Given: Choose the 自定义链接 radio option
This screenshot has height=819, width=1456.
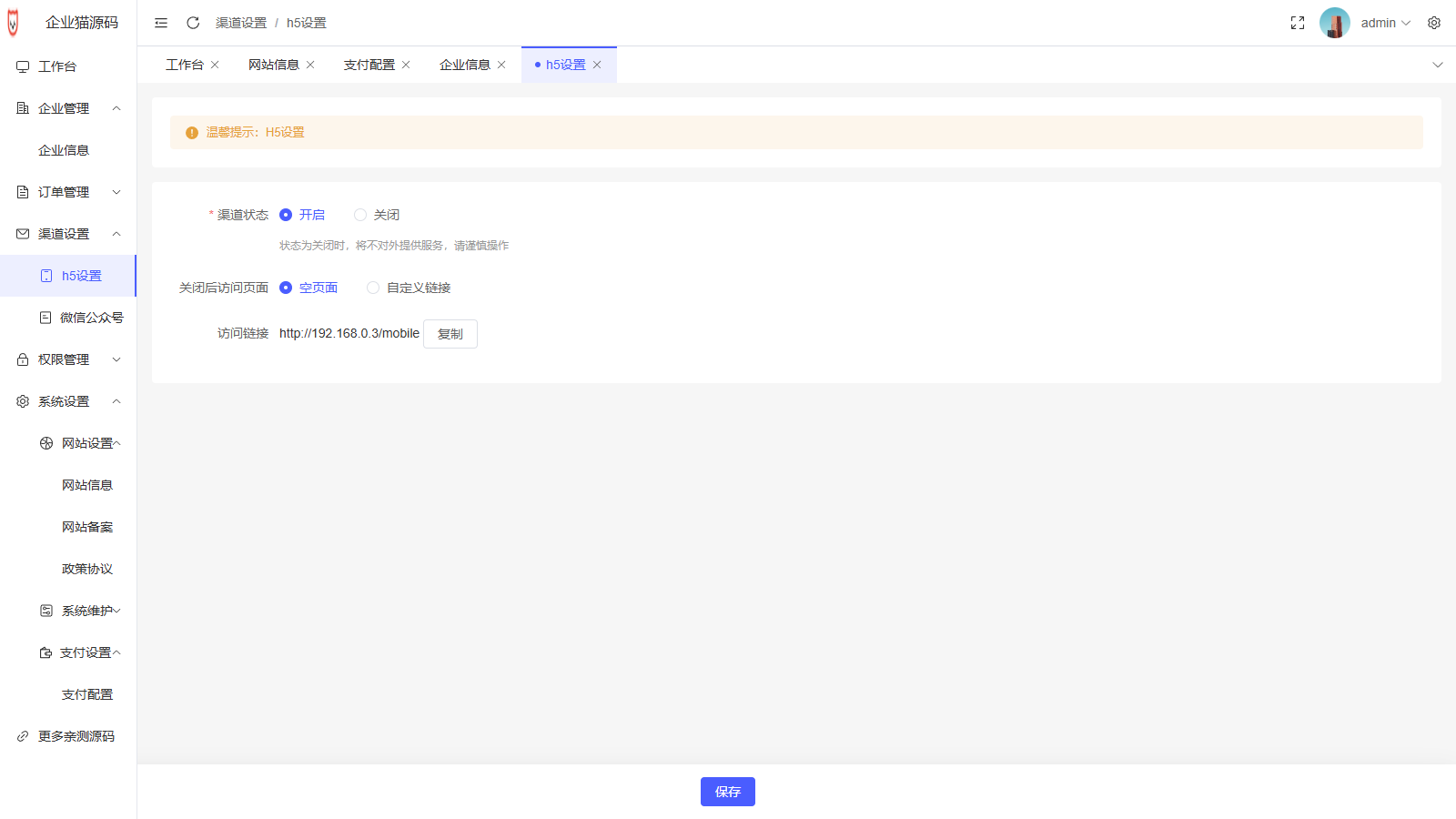Looking at the screenshot, I should tap(373, 288).
